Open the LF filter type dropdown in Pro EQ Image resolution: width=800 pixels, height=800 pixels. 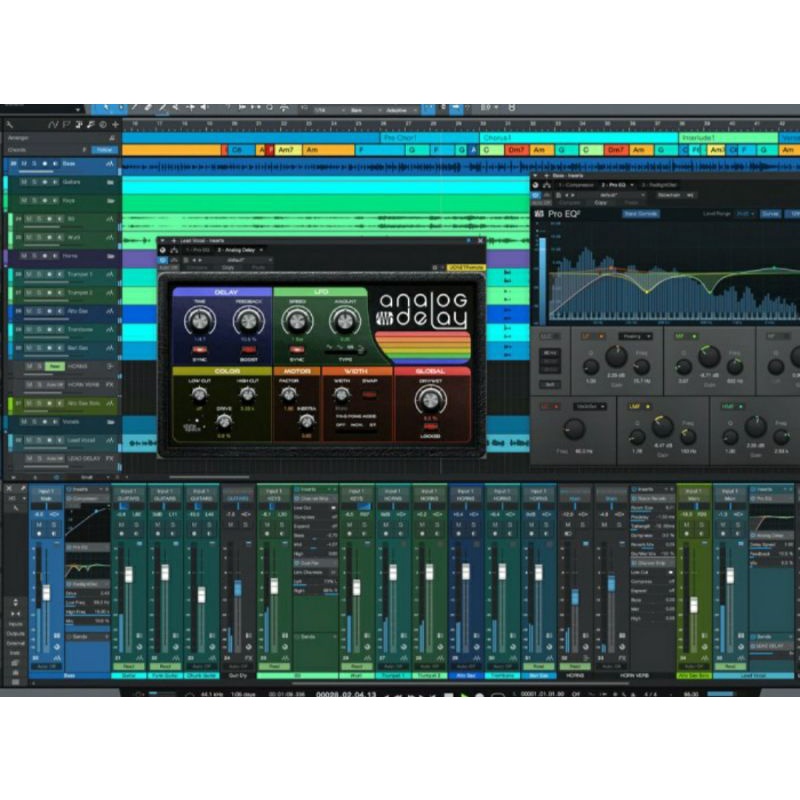click(x=636, y=337)
